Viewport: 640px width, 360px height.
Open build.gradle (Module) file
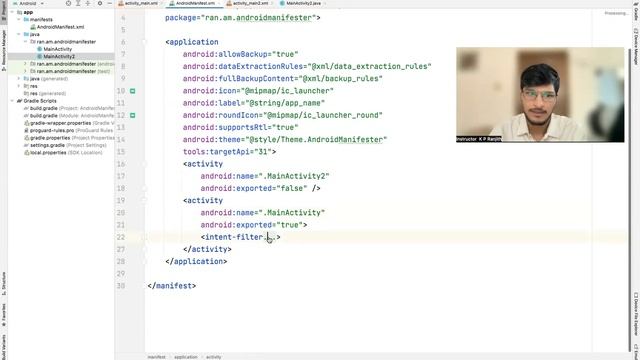click(69, 116)
